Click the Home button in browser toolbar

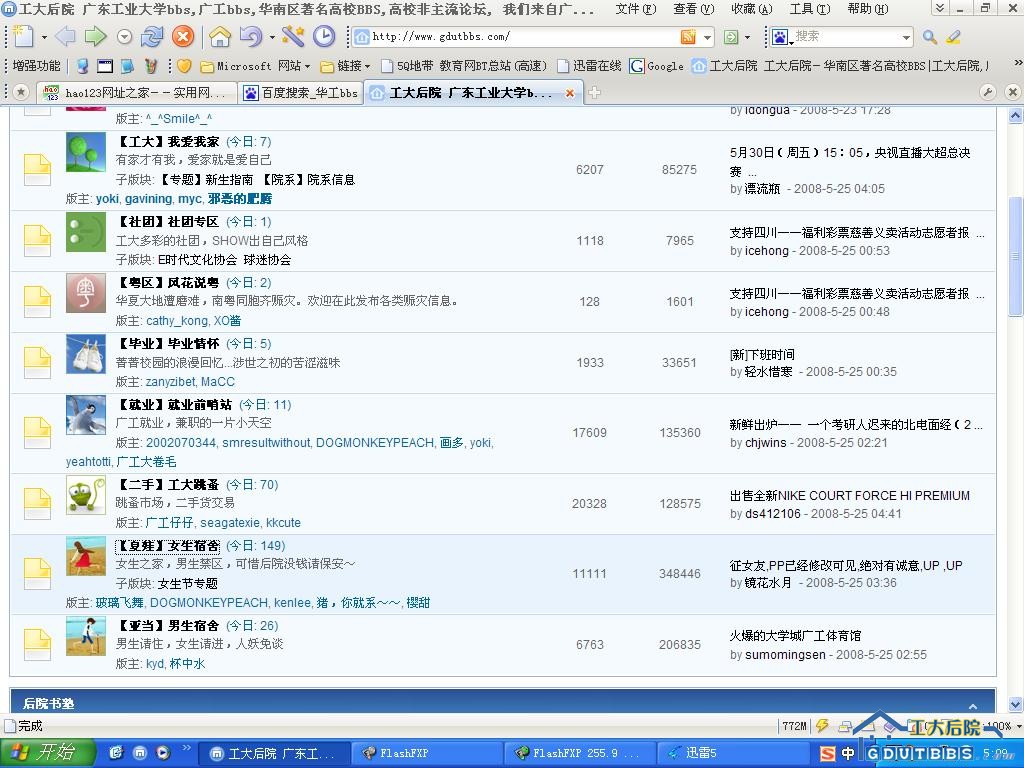[x=219, y=37]
